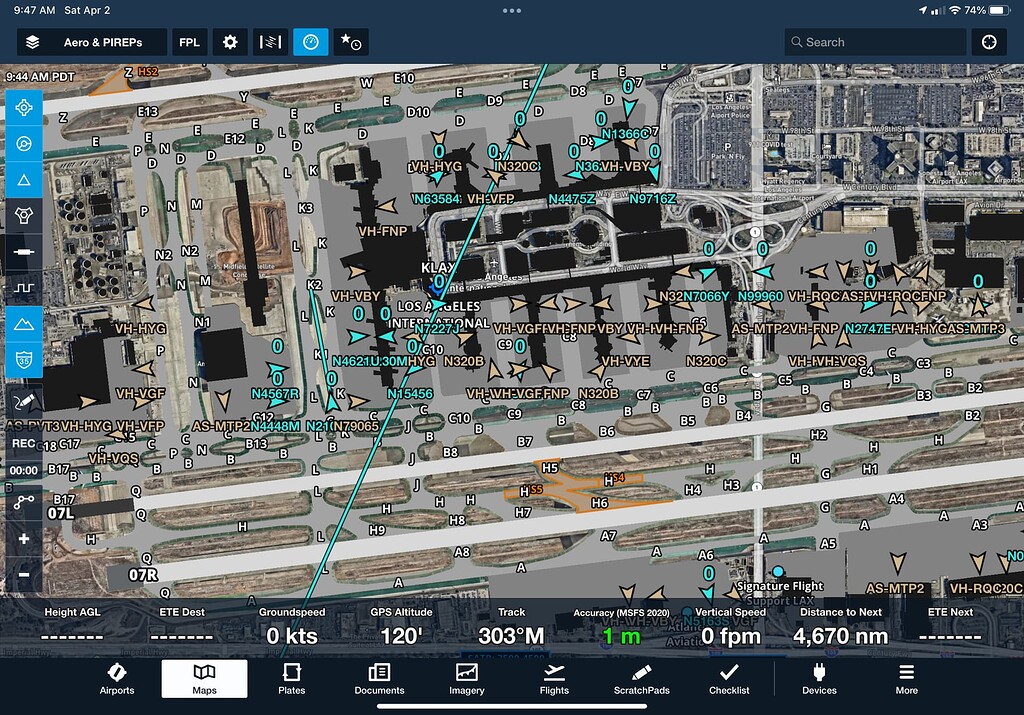Center the map on the aircraft

tap(24, 108)
